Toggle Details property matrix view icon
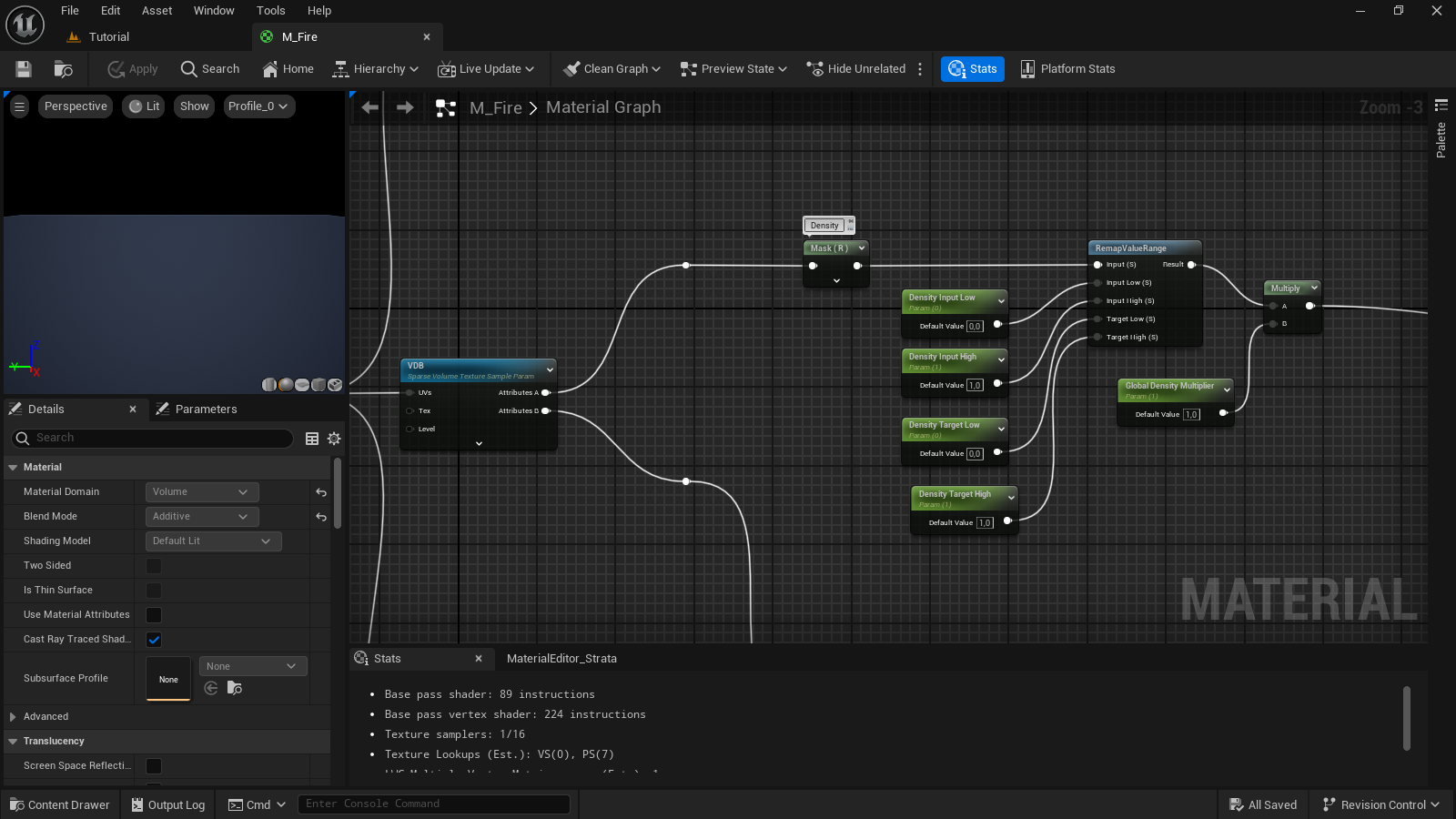The image size is (1456, 819). tap(312, 439)
